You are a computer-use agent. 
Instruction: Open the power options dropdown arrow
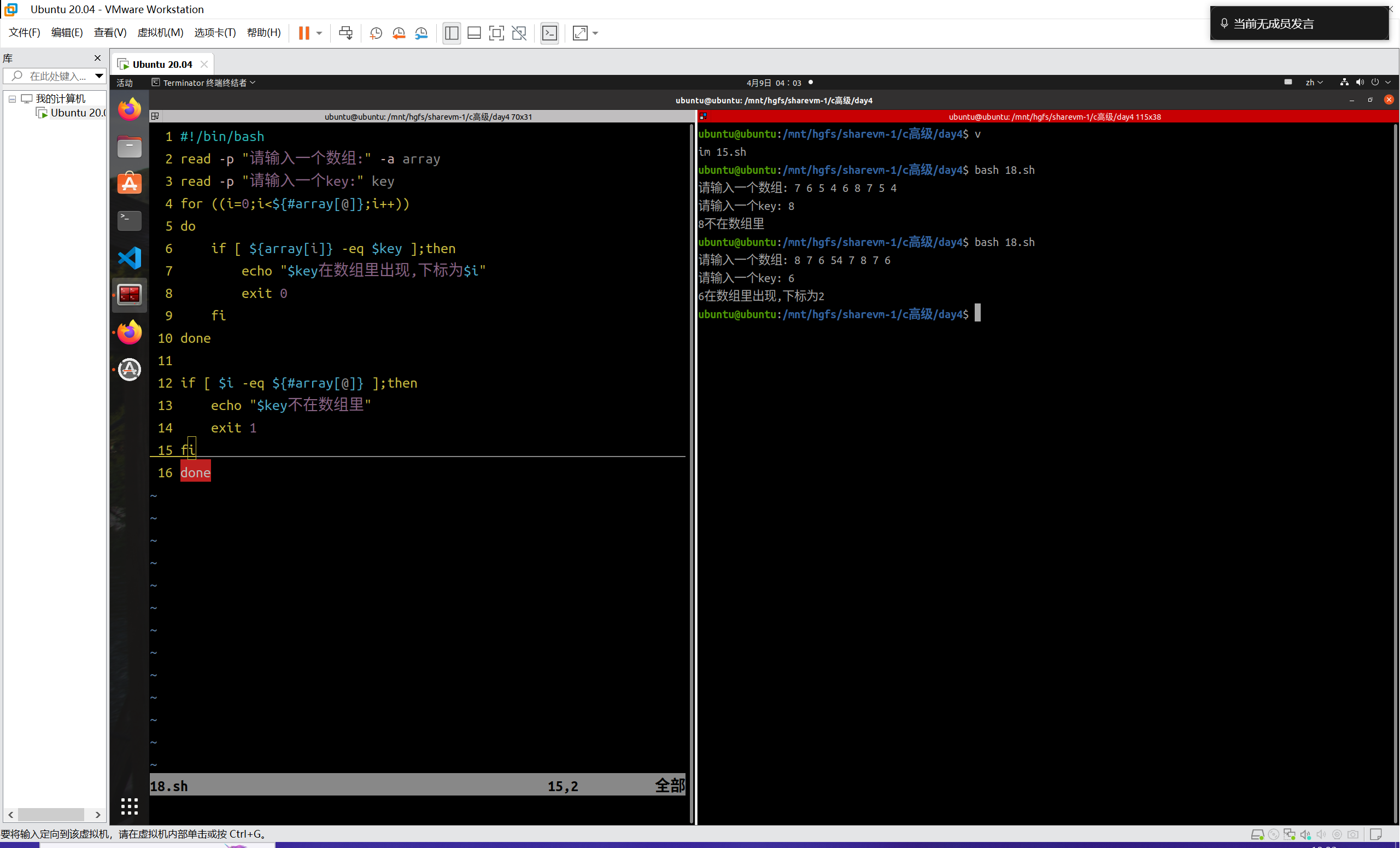(319, 33)
